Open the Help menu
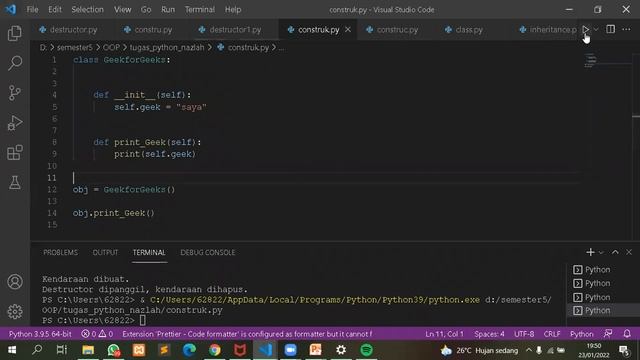 pos(233,9)
